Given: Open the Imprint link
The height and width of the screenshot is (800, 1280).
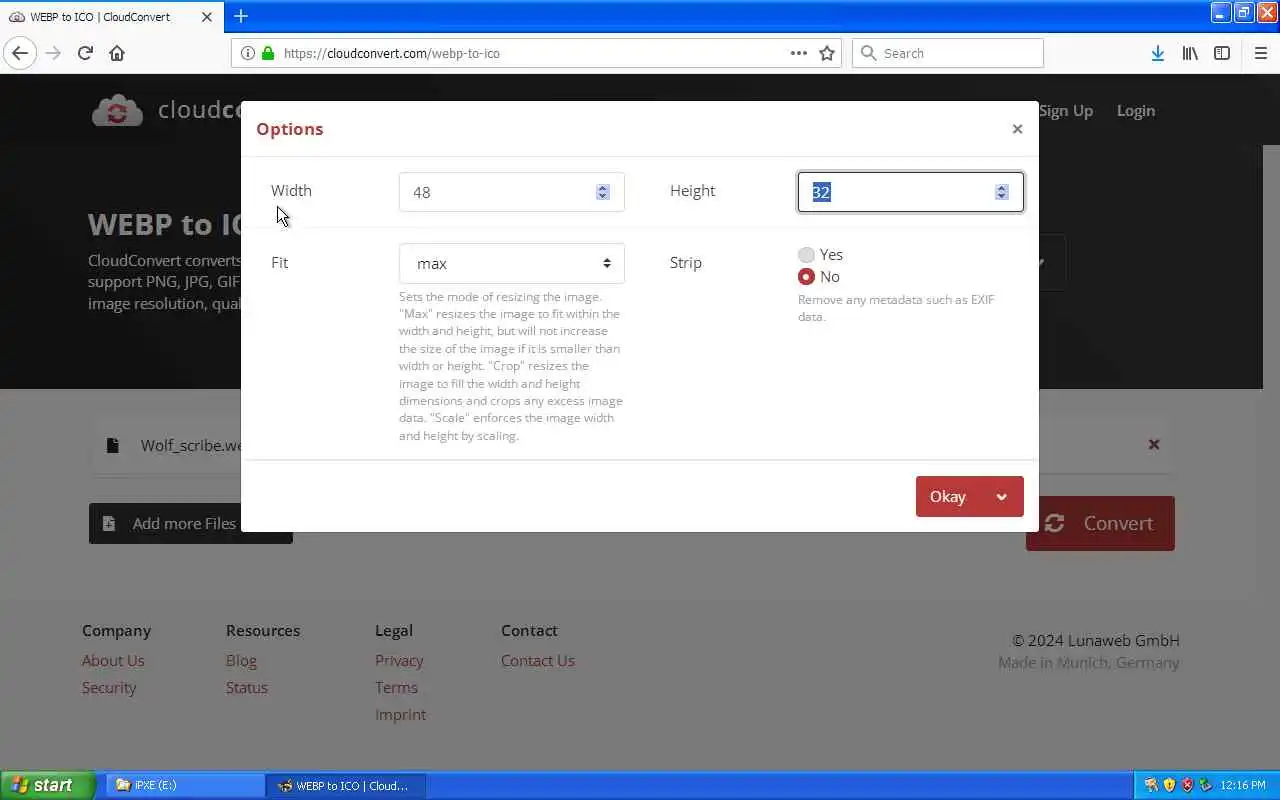Looking at the screenshot, I should pos(400,715).
